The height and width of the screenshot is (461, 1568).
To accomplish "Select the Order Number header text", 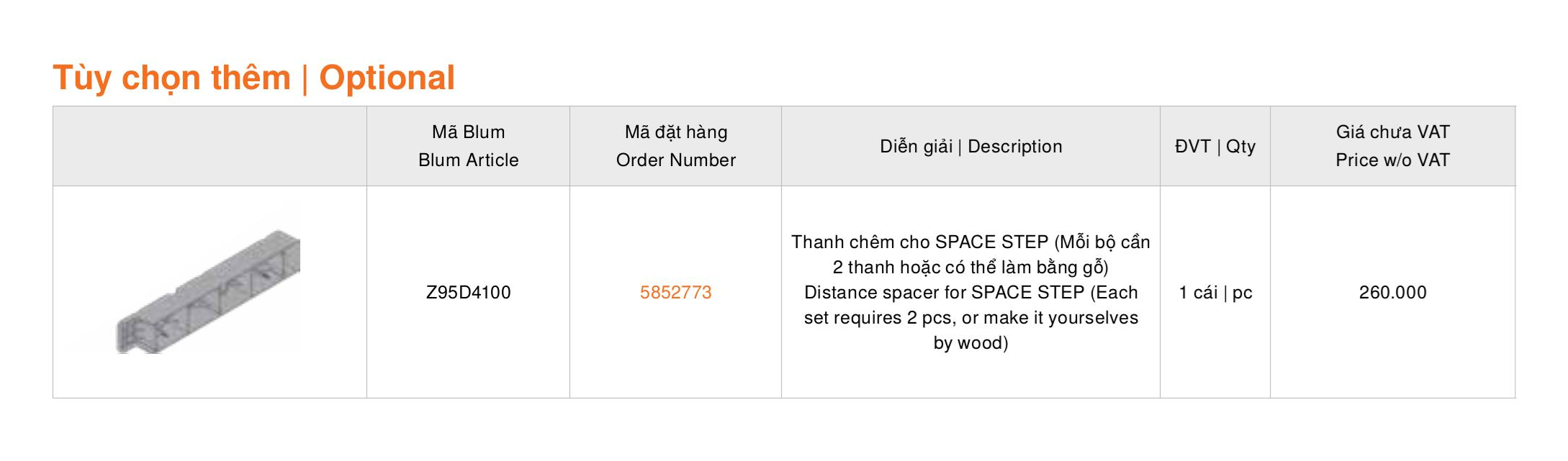I will point(675,160).
